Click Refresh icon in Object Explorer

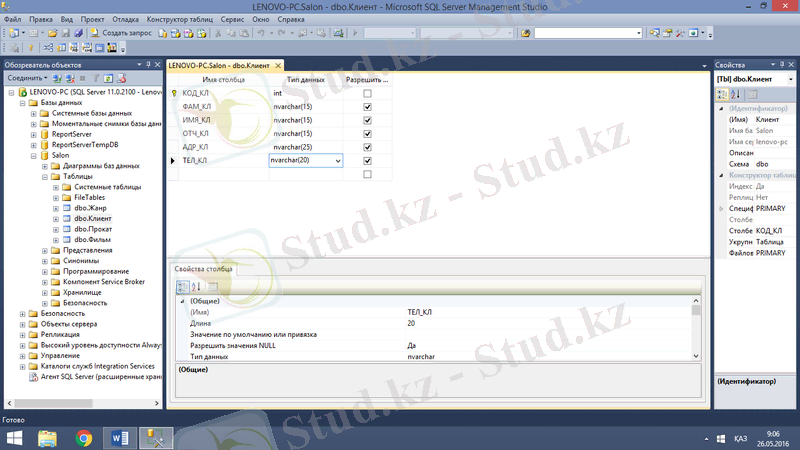pos(108,79)
